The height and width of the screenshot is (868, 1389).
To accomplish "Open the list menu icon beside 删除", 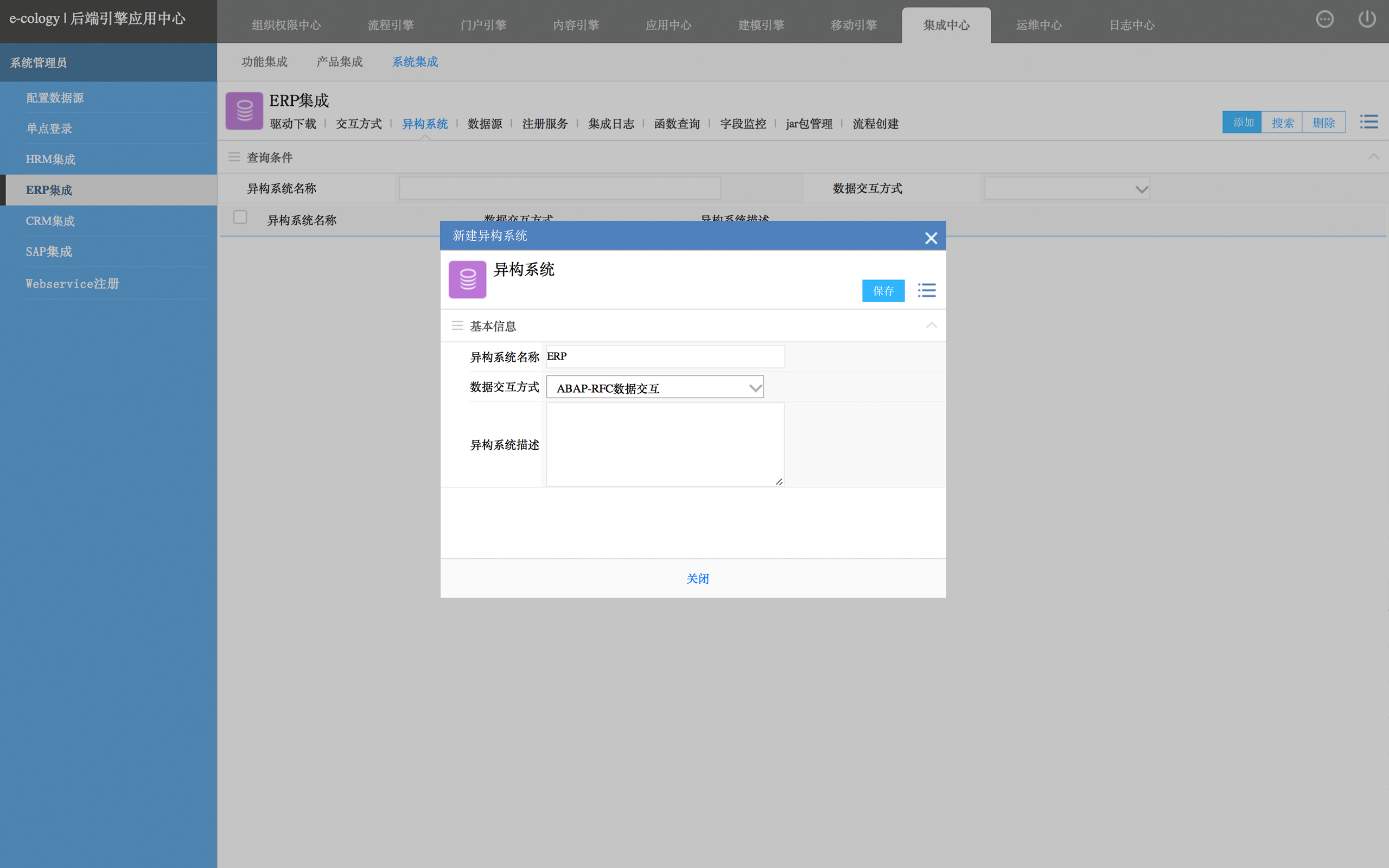I will pyautogui.click(x=1368, y=122).
